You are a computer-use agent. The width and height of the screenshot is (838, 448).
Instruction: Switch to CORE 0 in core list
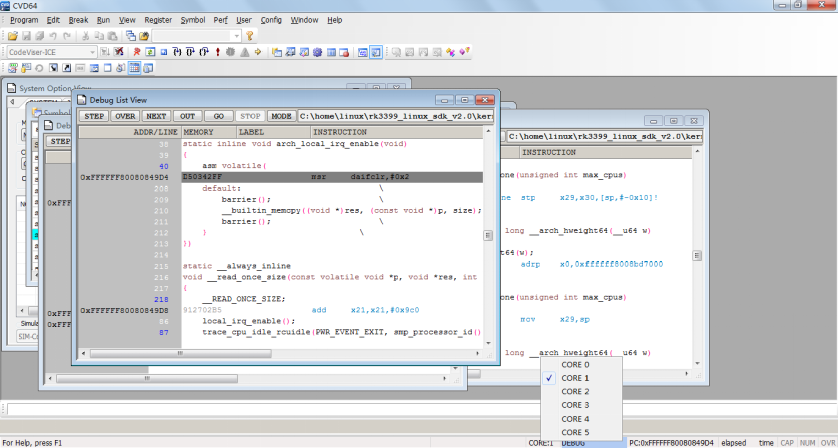575,365
